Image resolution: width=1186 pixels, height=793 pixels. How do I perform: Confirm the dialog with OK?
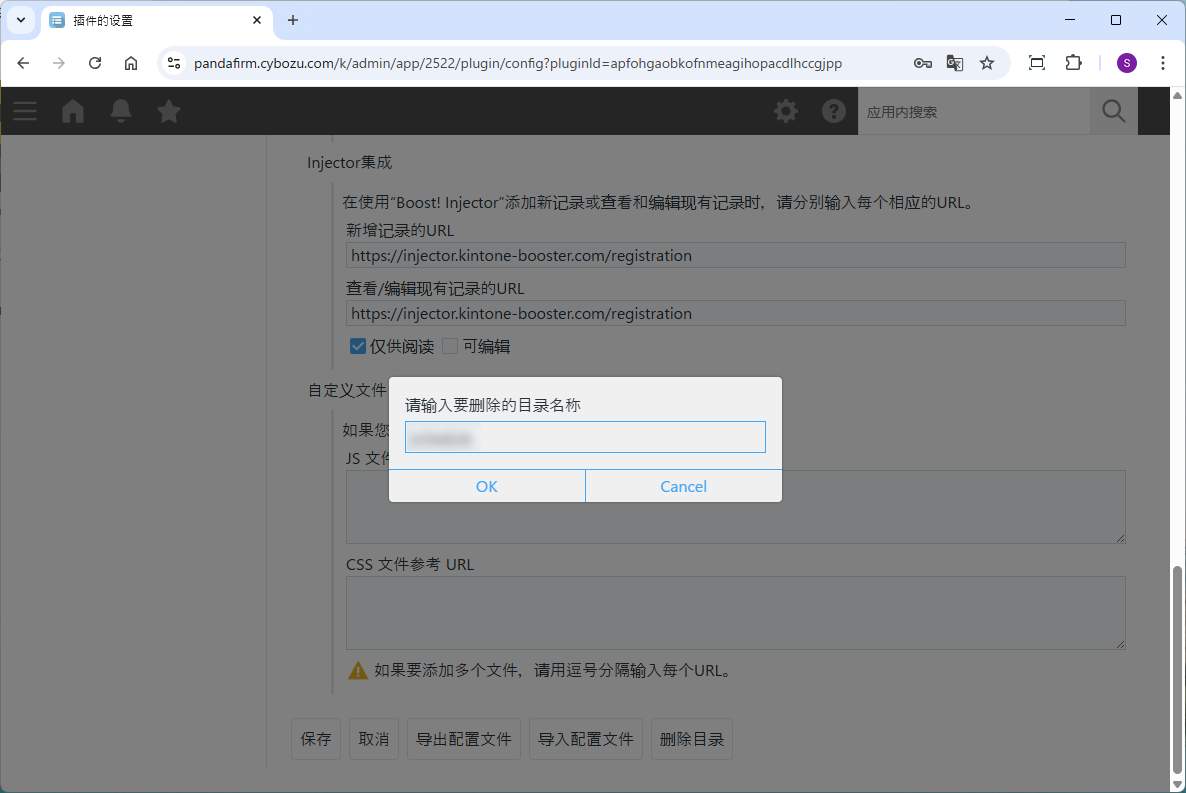(x=487, y=486)
